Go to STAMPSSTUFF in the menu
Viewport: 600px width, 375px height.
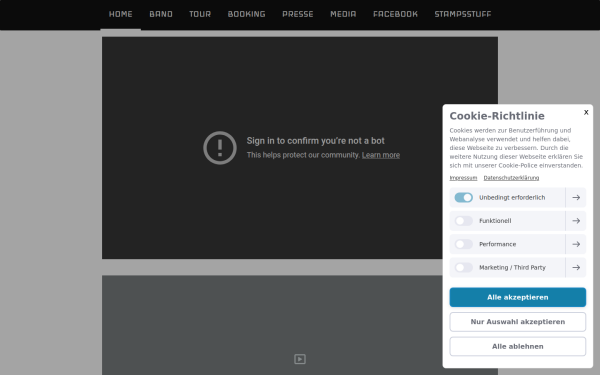463,14
